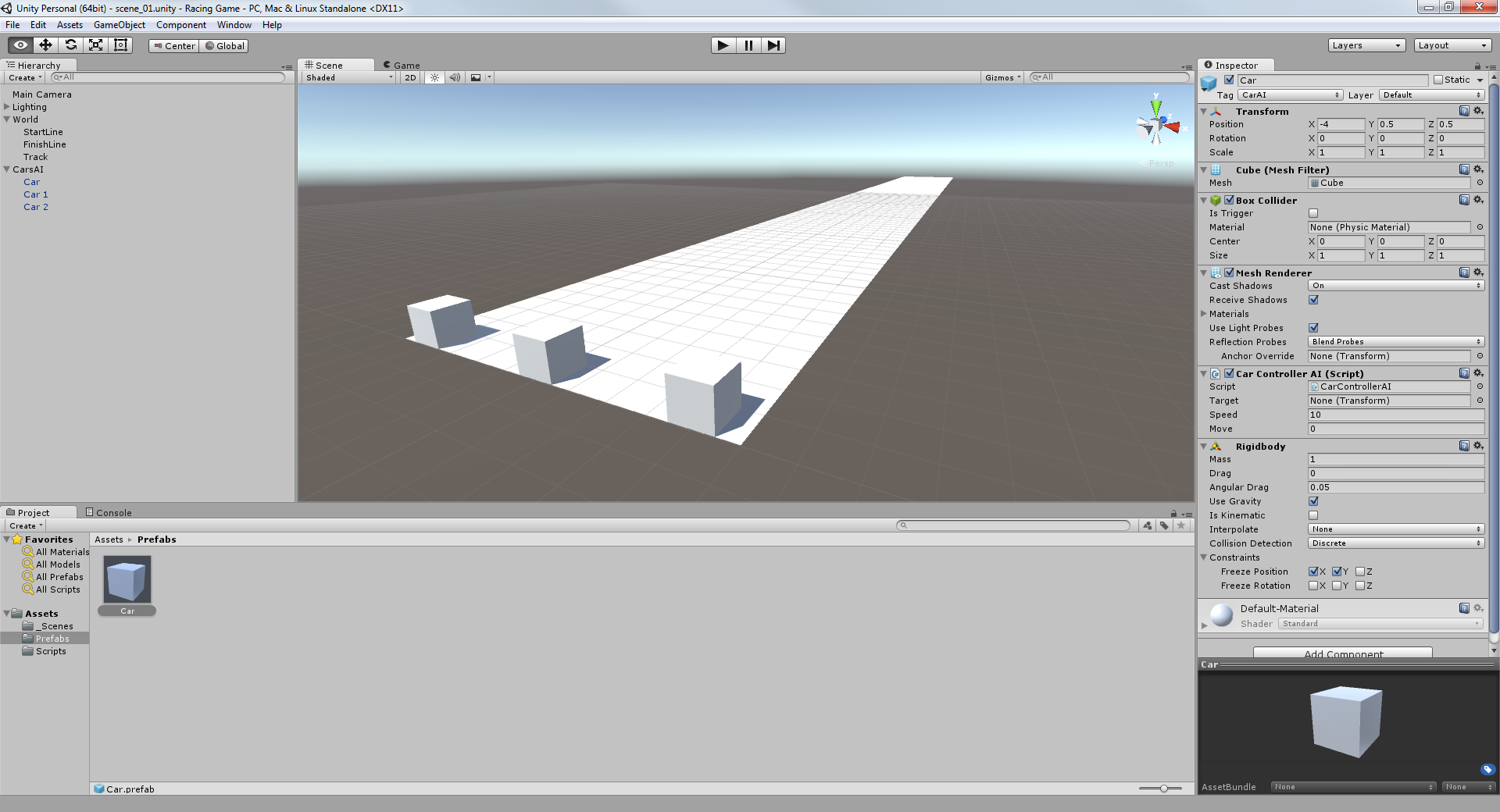Screen dimensions: 1500x812
Task: Open Transform component help icon
Action: pyautogui.click(x=1464, y=111)
